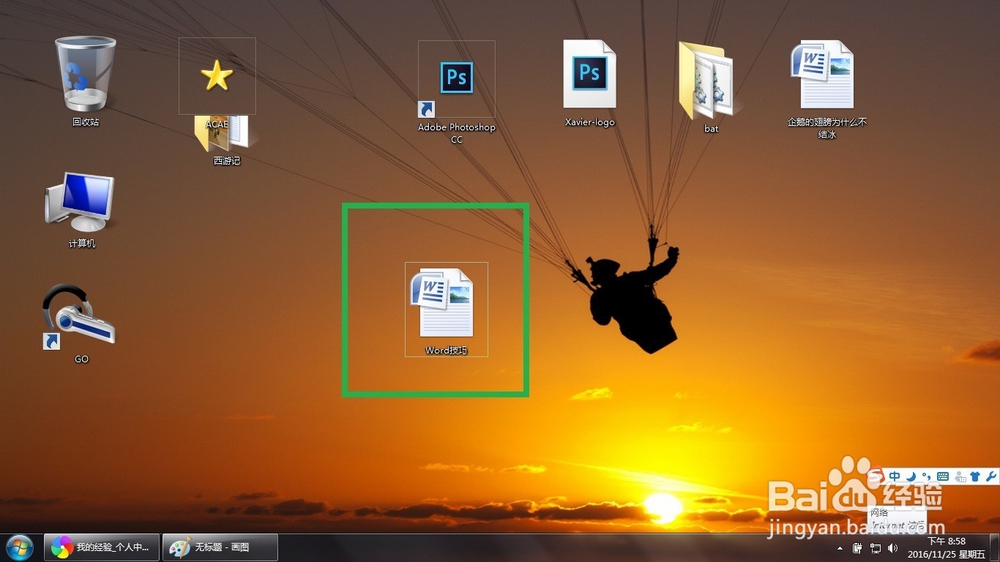Select the 企鹅的翅膀为什么不结冰 Word document
Viewport: 1000px width, 562px height.
click(x=827, y=90)
